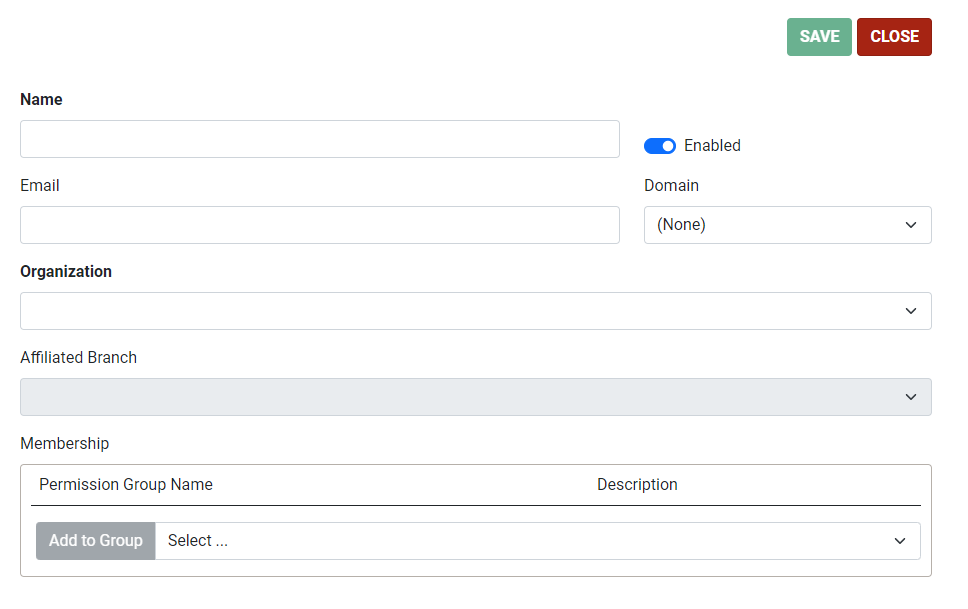
Task: Click the chevron arrow in Select ... field
Action: coord(900,541)
